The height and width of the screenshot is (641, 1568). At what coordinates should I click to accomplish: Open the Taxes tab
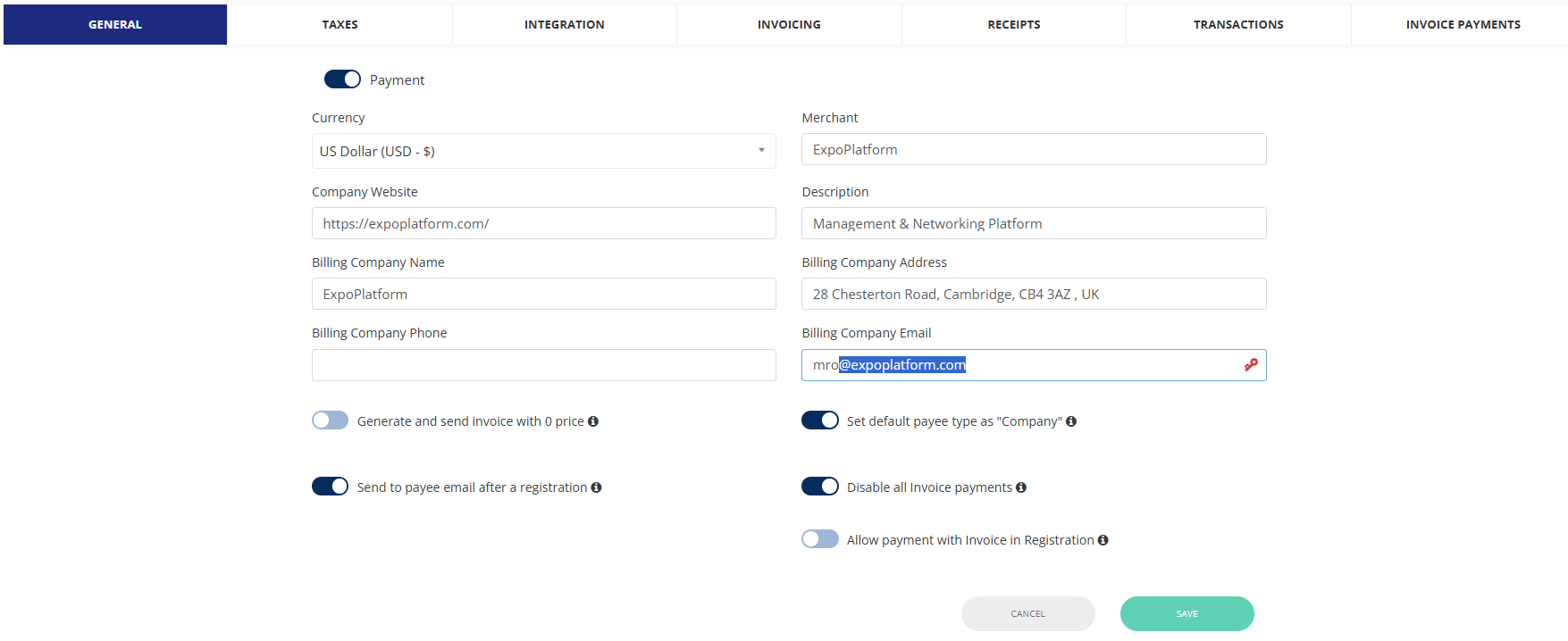click(340, 24)
